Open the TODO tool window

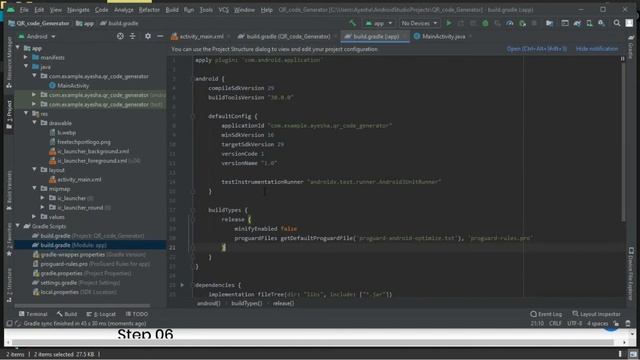coord(137,314)
